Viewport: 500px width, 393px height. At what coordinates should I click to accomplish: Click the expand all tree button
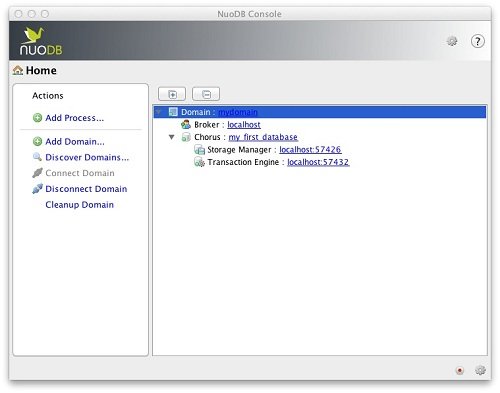point(172,94)
